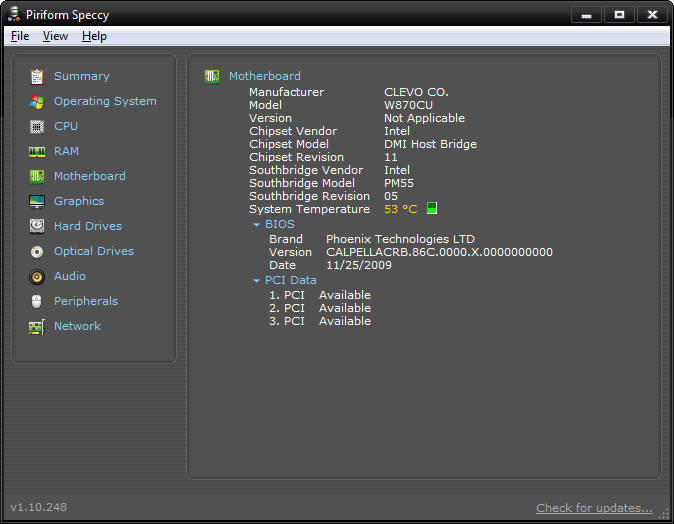
Task: Collapse the PCI Data section arrow
Action: click(x=257, y=281)
